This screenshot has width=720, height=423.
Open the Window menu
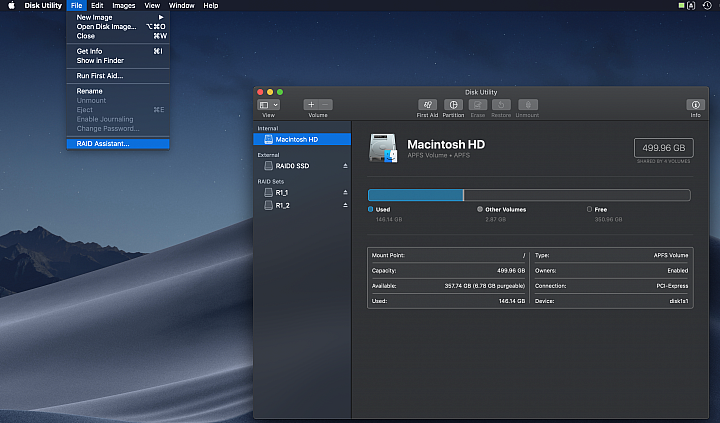coord(181,6)
